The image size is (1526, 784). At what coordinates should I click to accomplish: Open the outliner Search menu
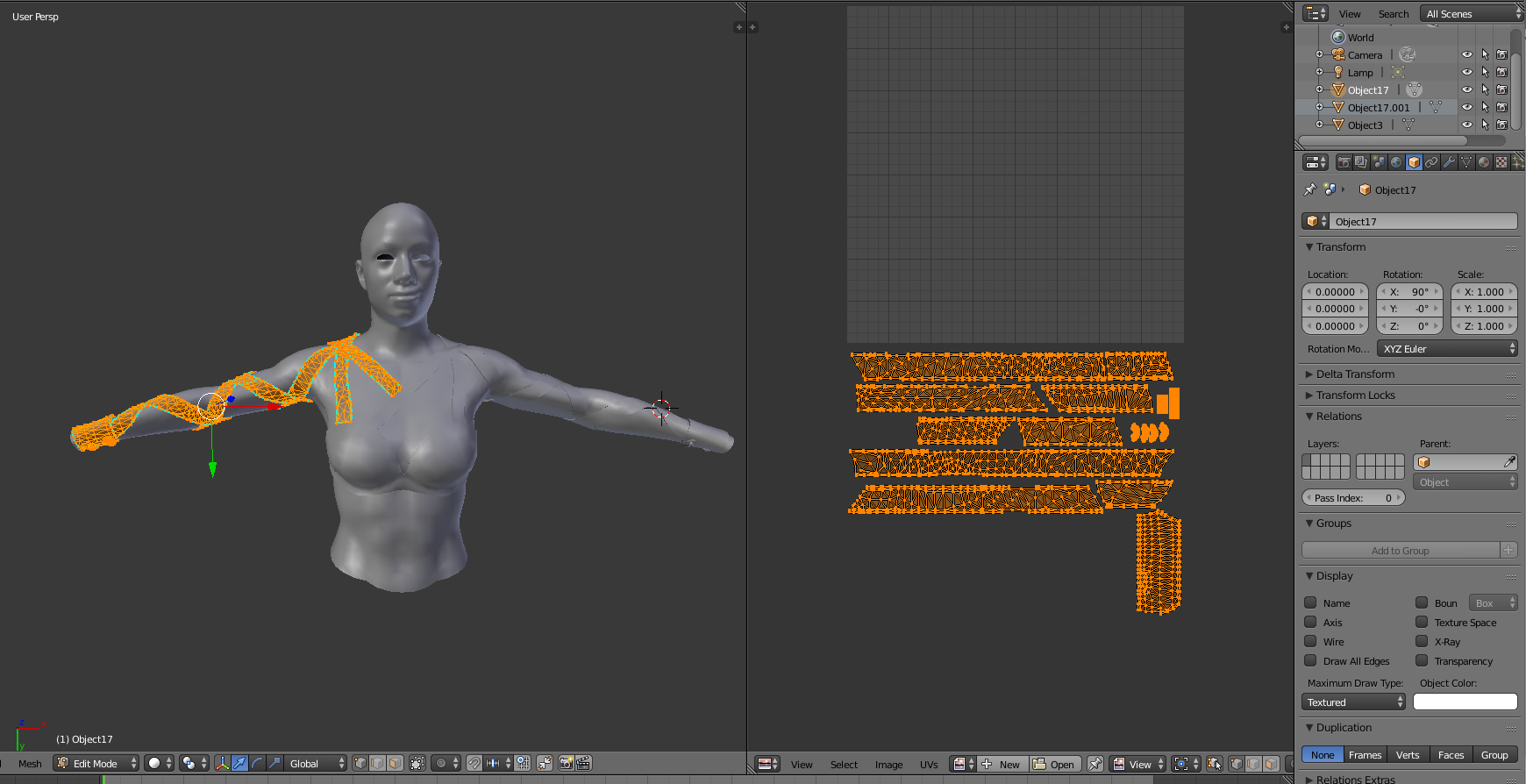coord(1393,13)
